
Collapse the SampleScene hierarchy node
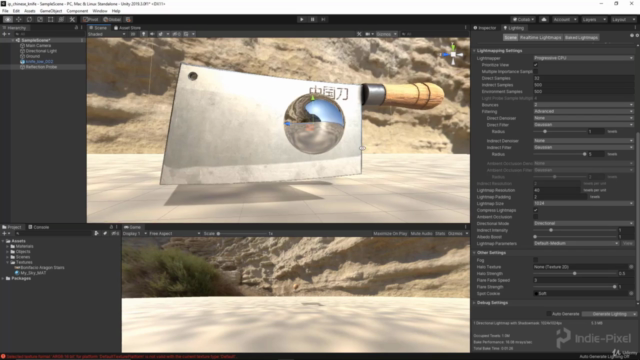(13, 40)
